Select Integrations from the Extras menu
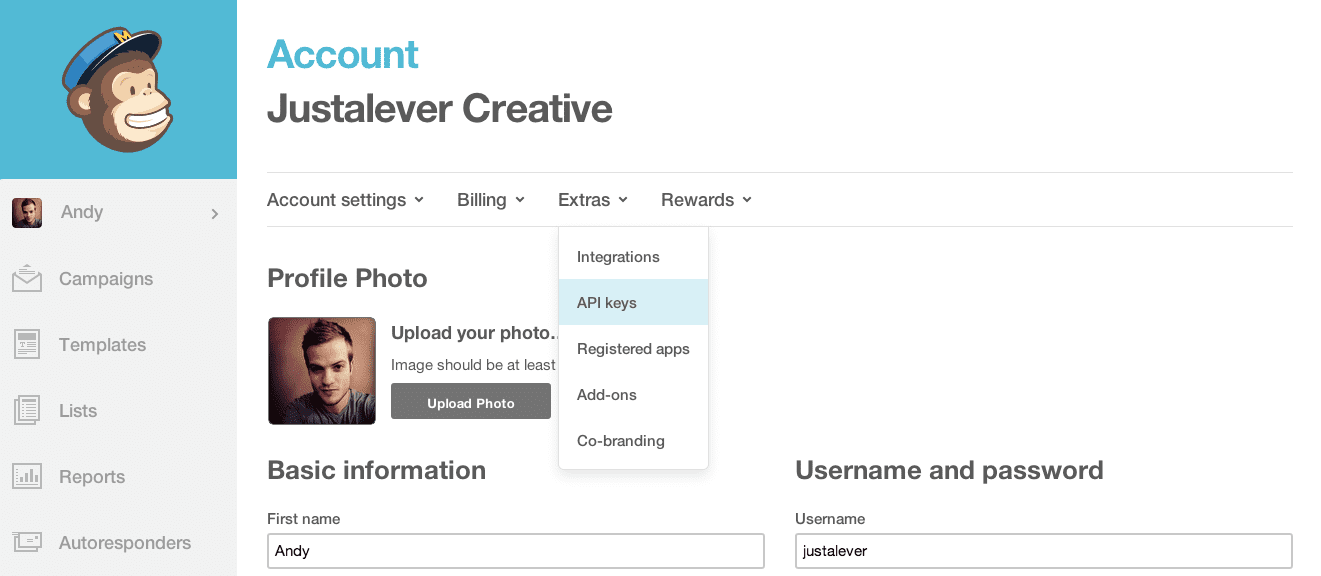 coord(618,257)
